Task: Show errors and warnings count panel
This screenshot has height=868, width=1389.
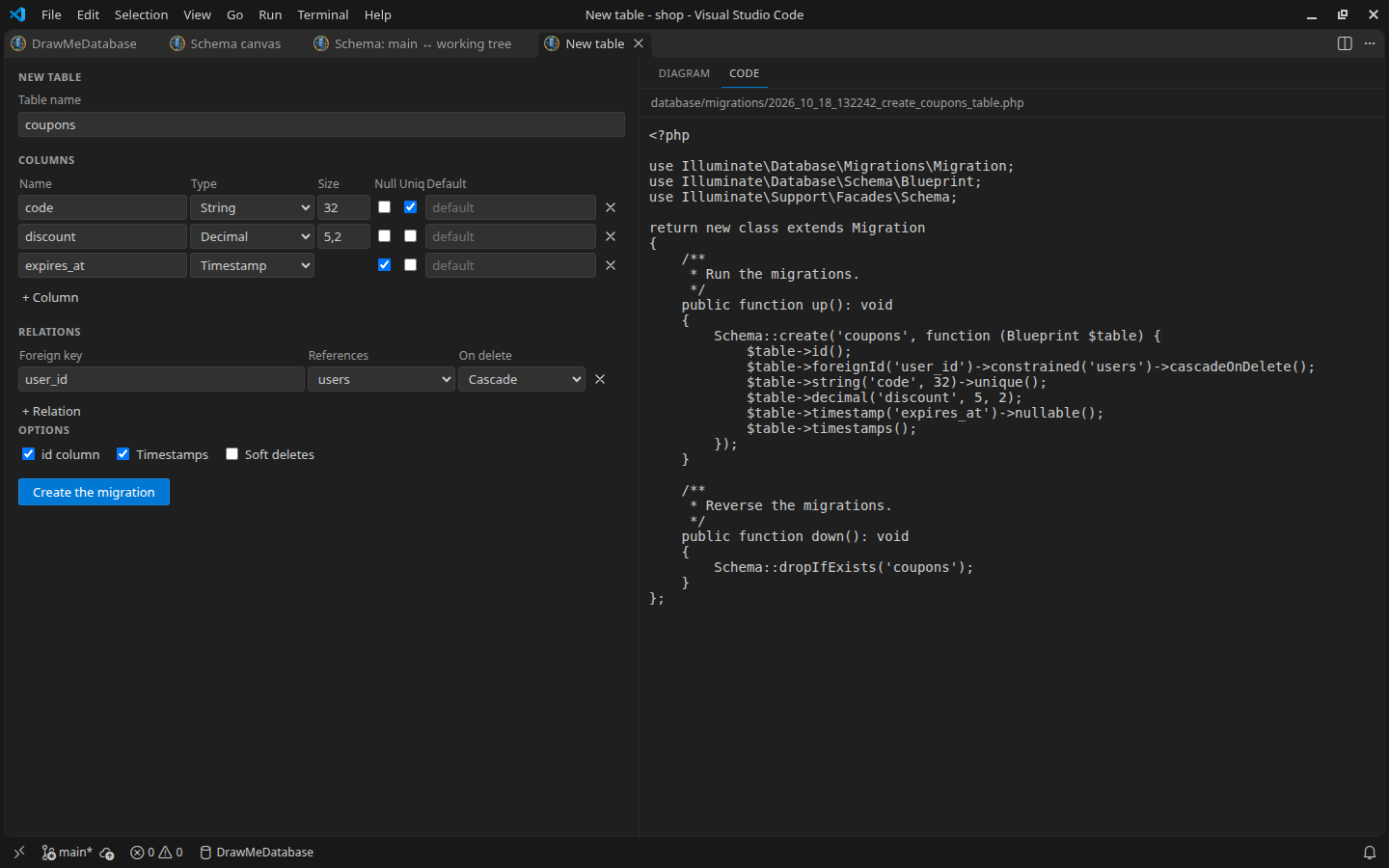Action: click(x=156, y=853)
